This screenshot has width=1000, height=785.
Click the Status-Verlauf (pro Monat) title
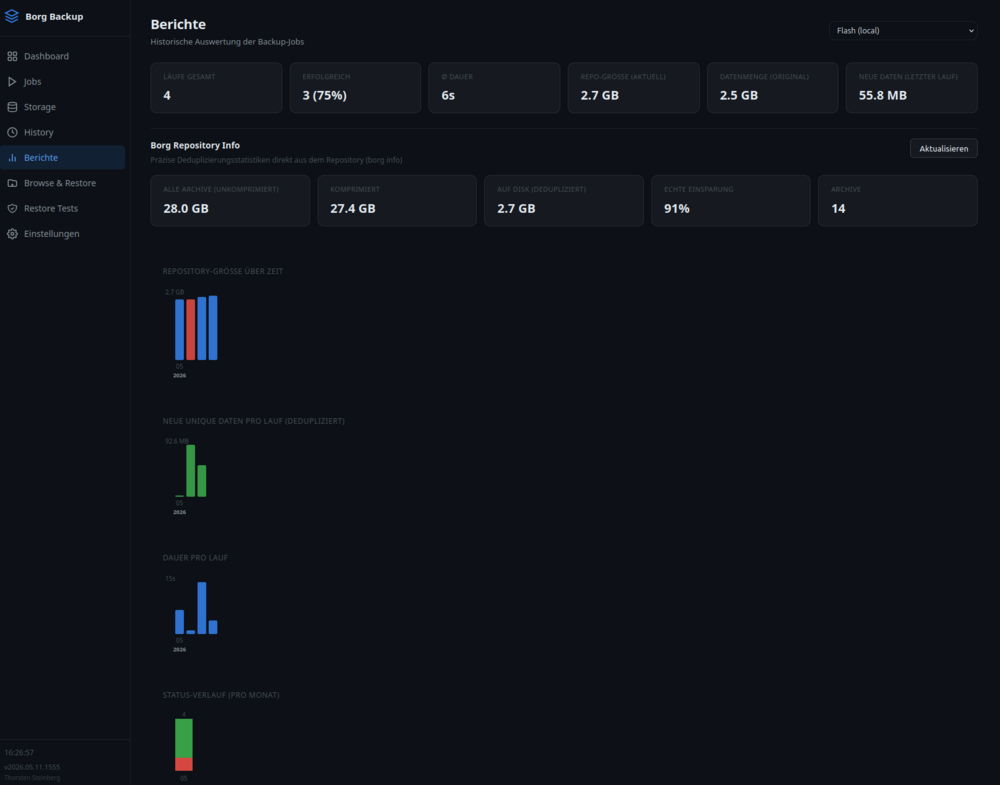pyautogui.click(x=221, y=695)
